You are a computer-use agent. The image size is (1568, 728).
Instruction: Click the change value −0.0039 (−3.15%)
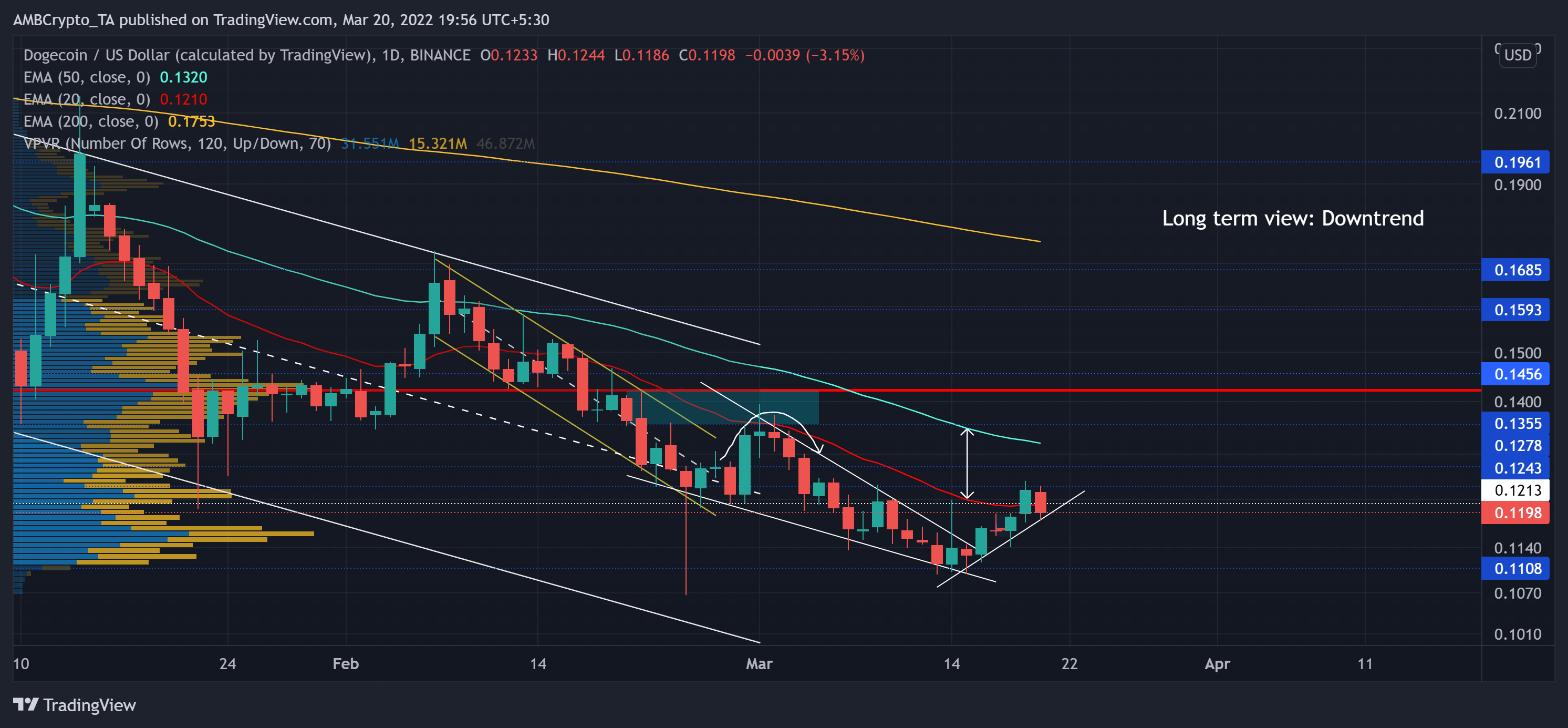pyautogui.click(x=805, y=55)
